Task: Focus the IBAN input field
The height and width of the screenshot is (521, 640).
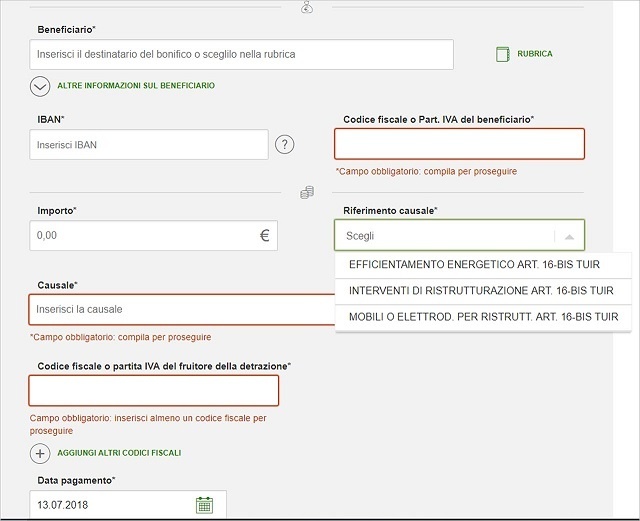Action: click(148, 145)
